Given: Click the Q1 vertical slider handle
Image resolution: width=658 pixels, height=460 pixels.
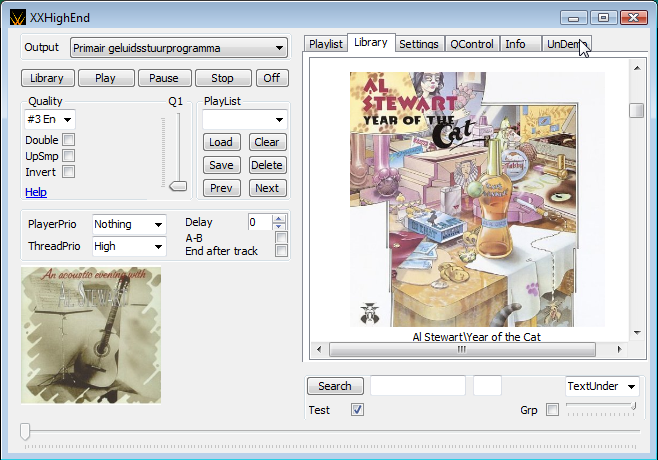Looking at the screenshot, I should (178, 186).
